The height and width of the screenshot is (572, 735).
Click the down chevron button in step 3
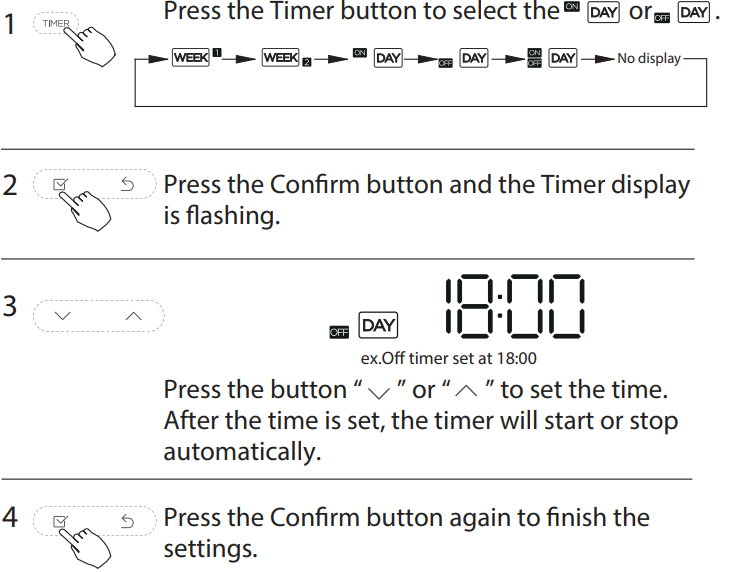click(62, 316)
